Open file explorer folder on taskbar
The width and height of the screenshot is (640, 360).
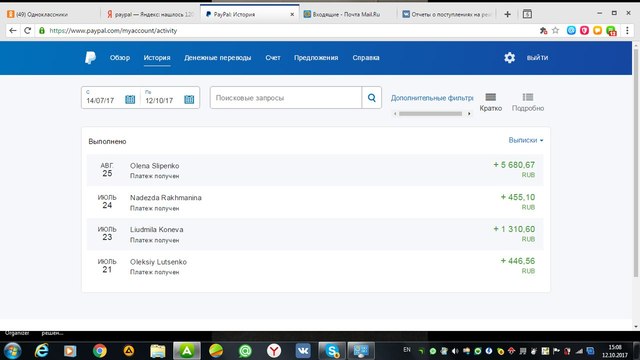(x=158, y=351)
